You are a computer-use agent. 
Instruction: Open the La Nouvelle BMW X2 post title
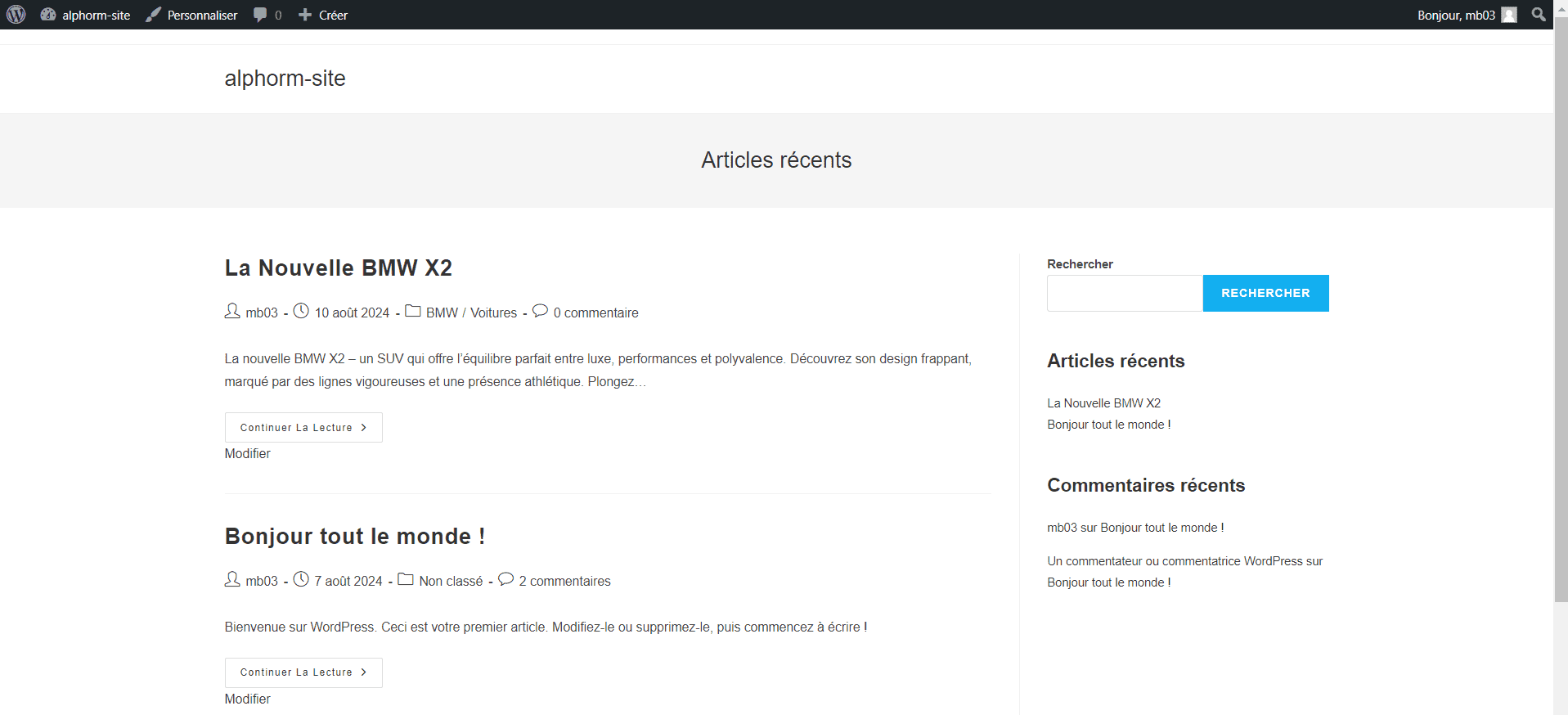click(339, 268)
